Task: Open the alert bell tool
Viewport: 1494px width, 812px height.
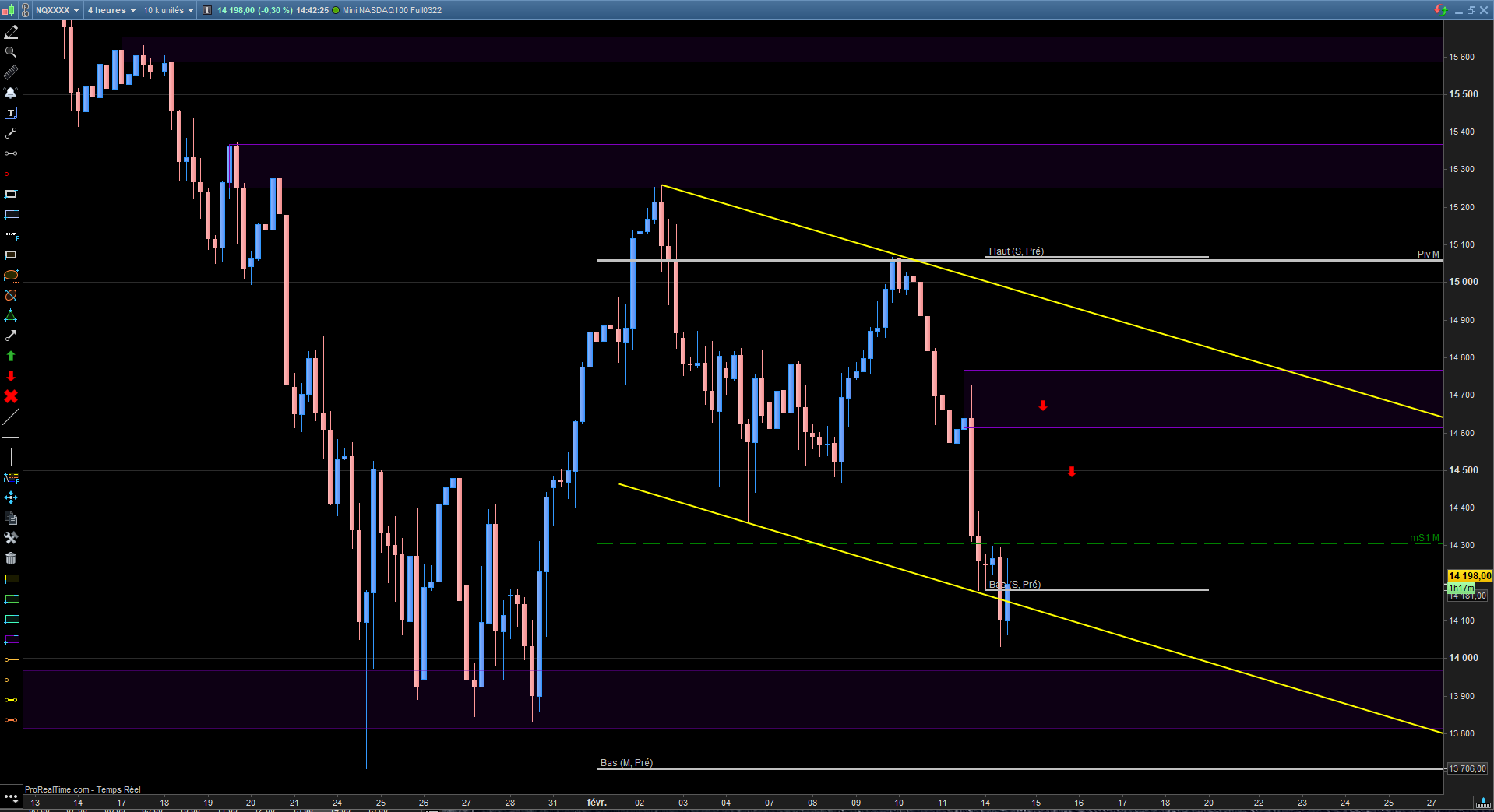Action: 11,93
